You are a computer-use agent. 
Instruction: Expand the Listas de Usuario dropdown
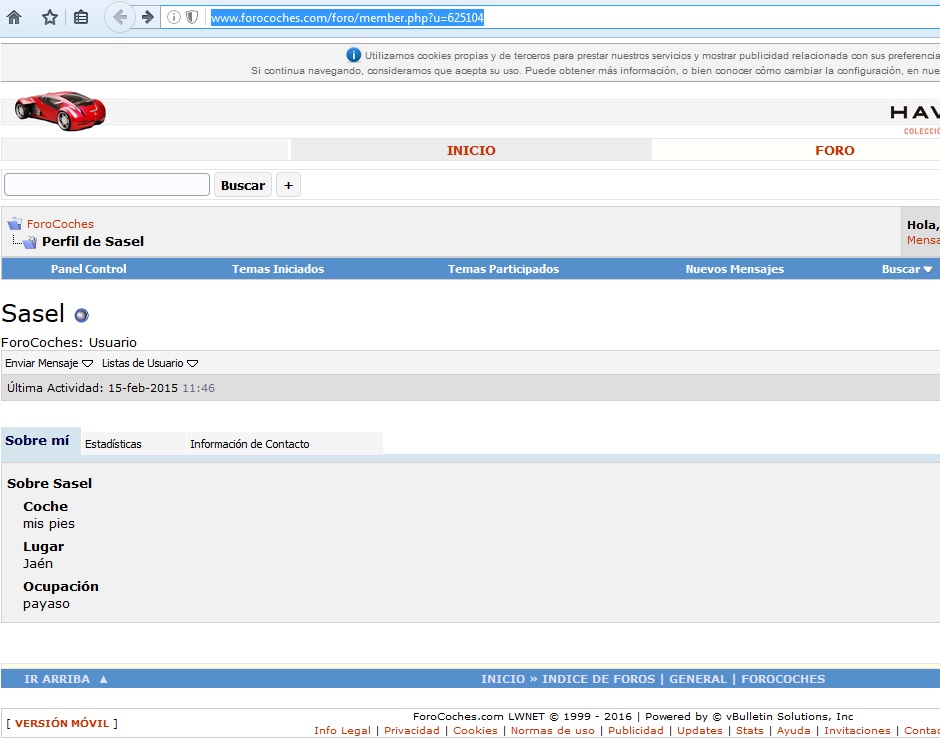pyautogui.click(x=150, y=363)
